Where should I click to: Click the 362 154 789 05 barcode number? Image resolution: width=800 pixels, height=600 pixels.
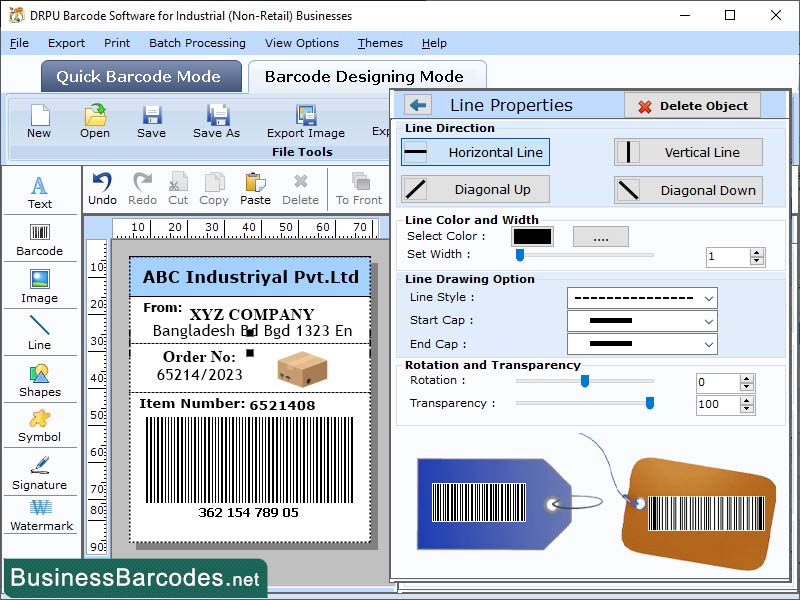(x=248, y=512)
